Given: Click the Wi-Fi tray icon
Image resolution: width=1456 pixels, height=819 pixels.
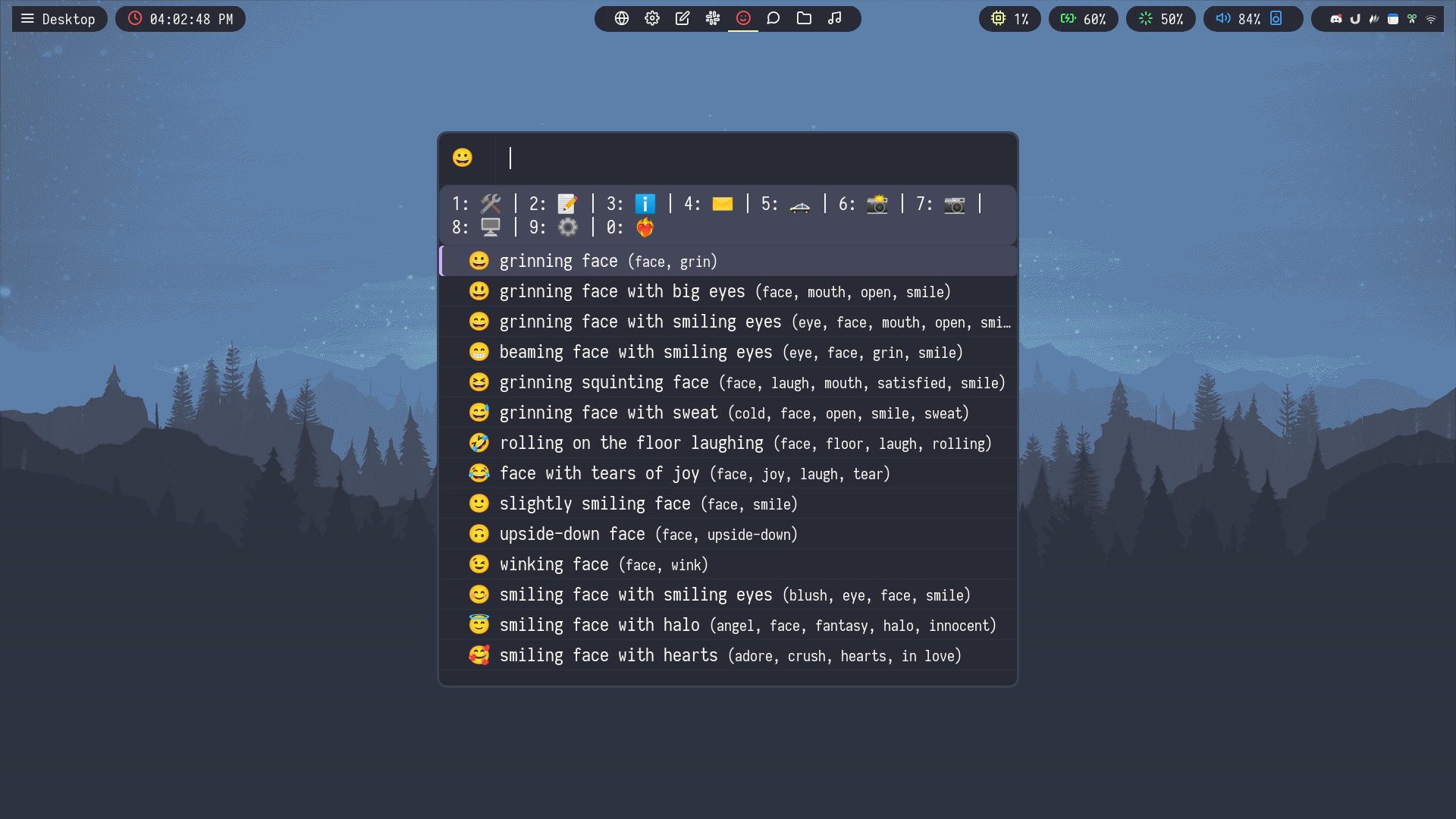Looking at the screenshot, I should tap(1431, 19).
